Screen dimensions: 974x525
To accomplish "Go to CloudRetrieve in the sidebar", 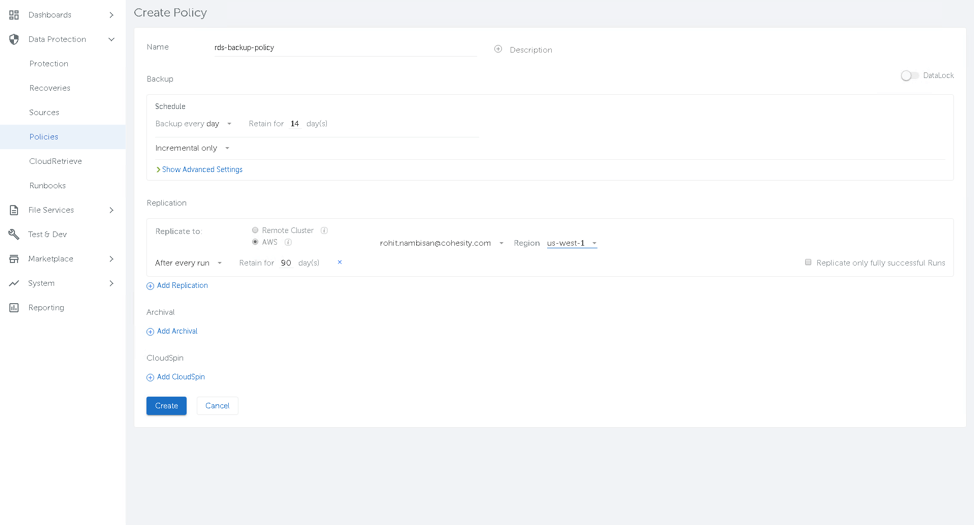I will tap(56, 161).
